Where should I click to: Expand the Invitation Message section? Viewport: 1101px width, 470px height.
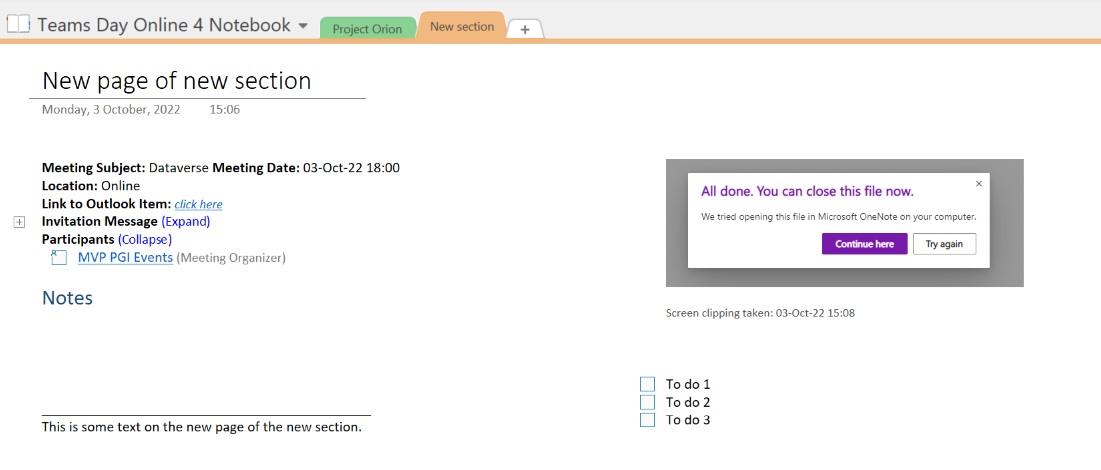point(185,221)
